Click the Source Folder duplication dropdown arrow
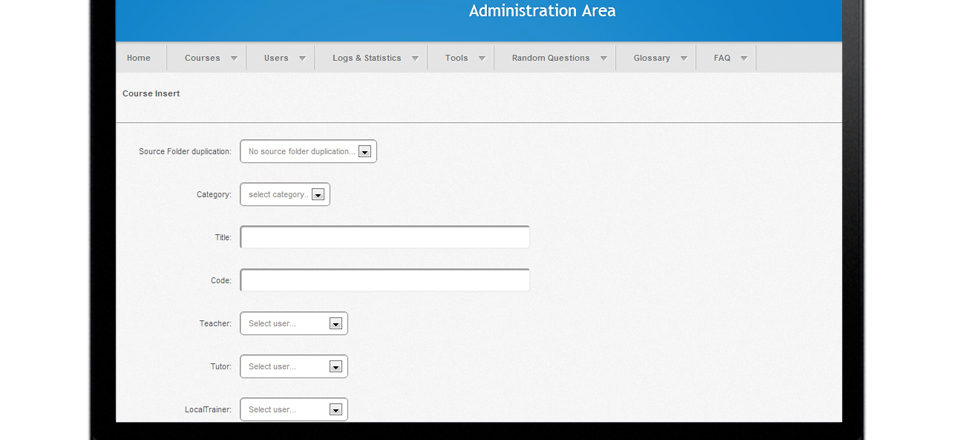The image size is (954, 440). [x=364, y=152]
